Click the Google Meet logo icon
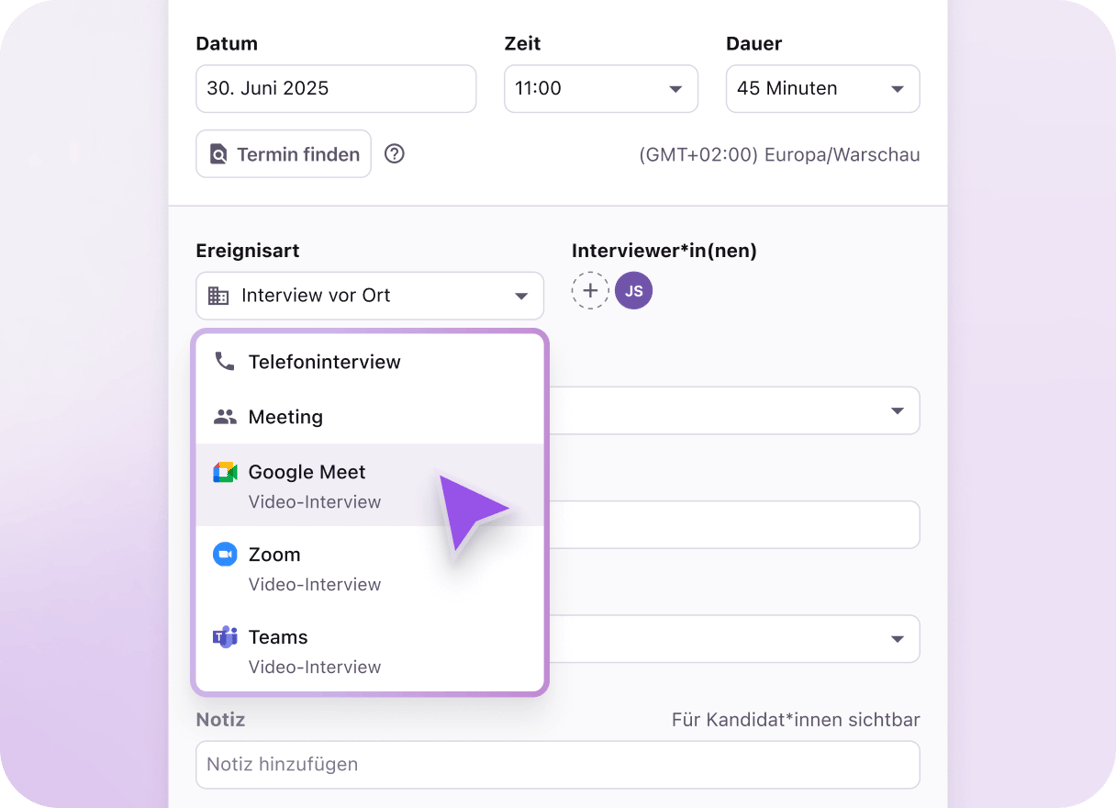1116x808 pixels. pyautogui.click(x=225, y=473)
